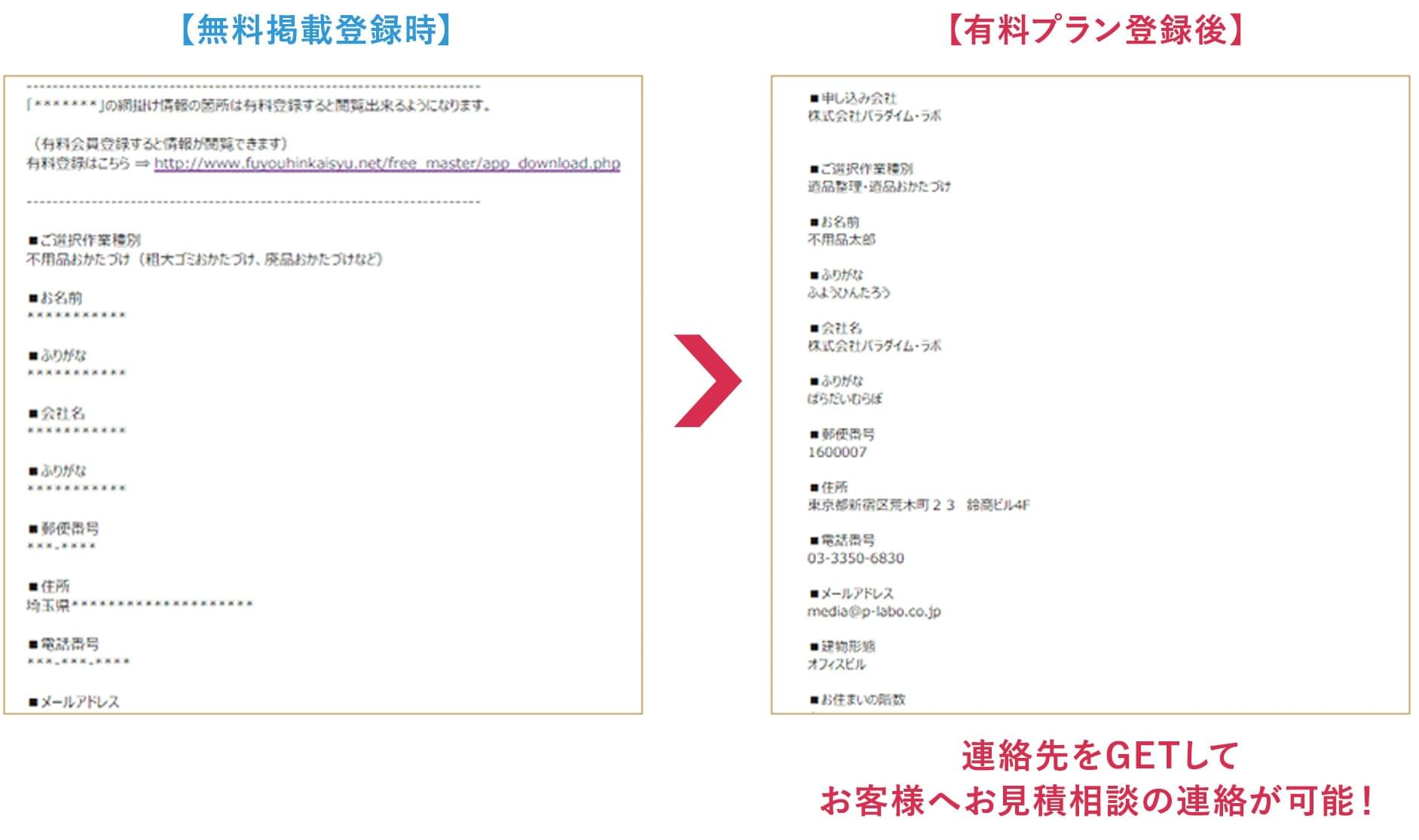Select the 不用品おかたづけ（粗大ゴミおかたづけ…） line
1419x840 pixels.
(x=205, y=259)
